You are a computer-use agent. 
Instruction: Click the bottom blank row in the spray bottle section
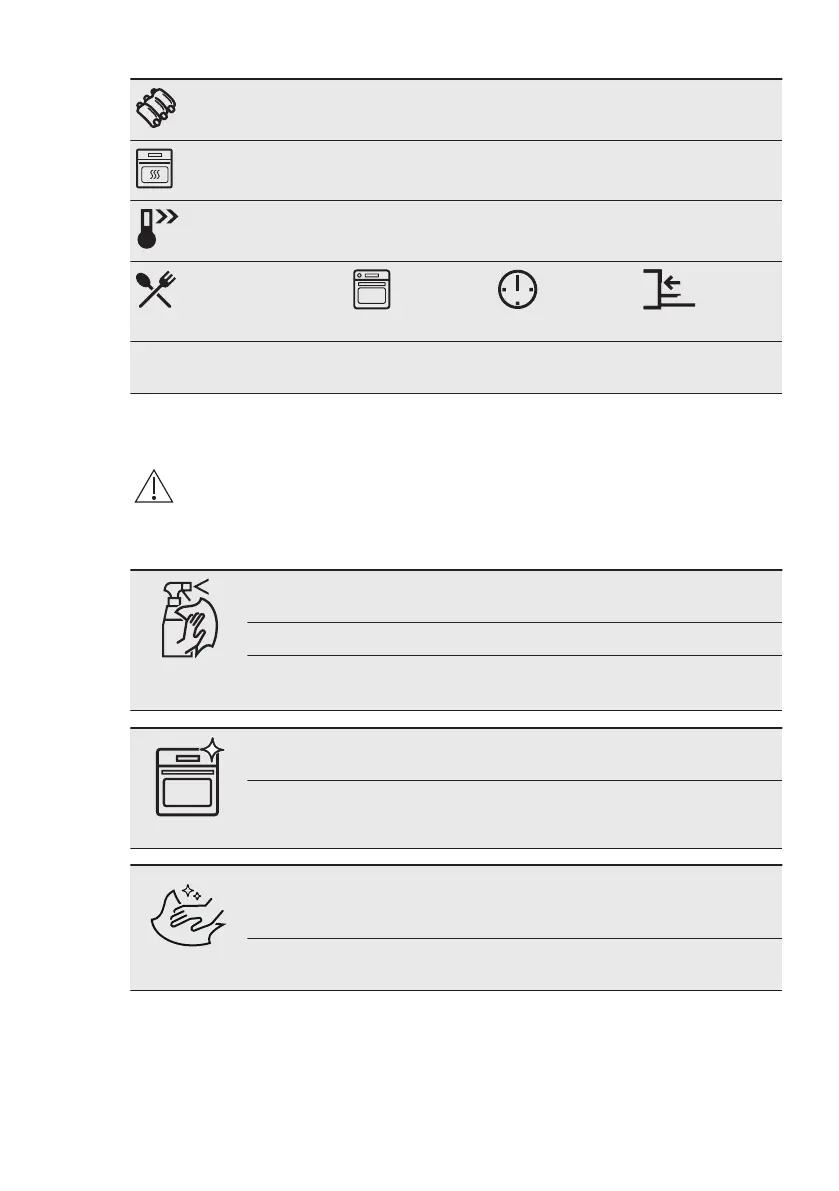(514, 683)
